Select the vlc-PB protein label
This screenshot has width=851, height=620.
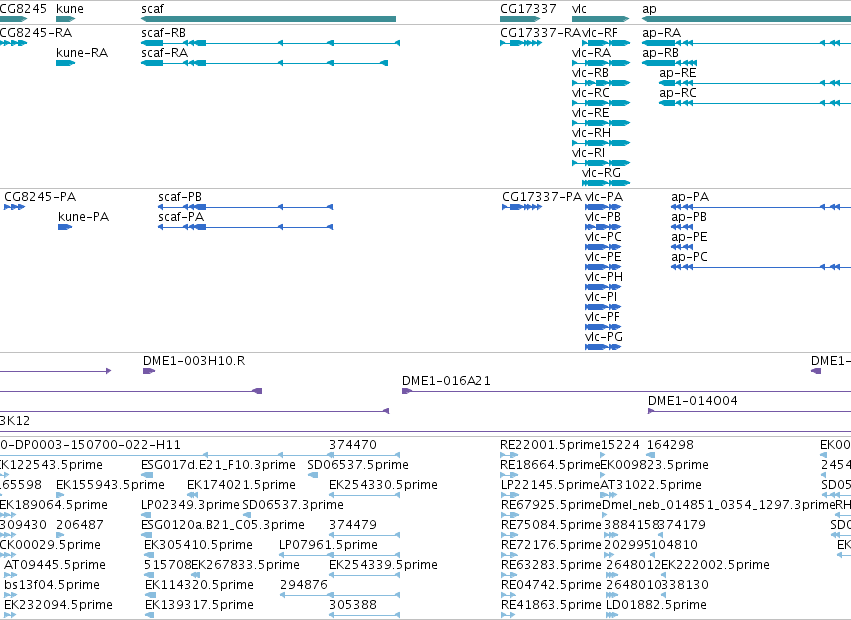click(x=603, y=217)
